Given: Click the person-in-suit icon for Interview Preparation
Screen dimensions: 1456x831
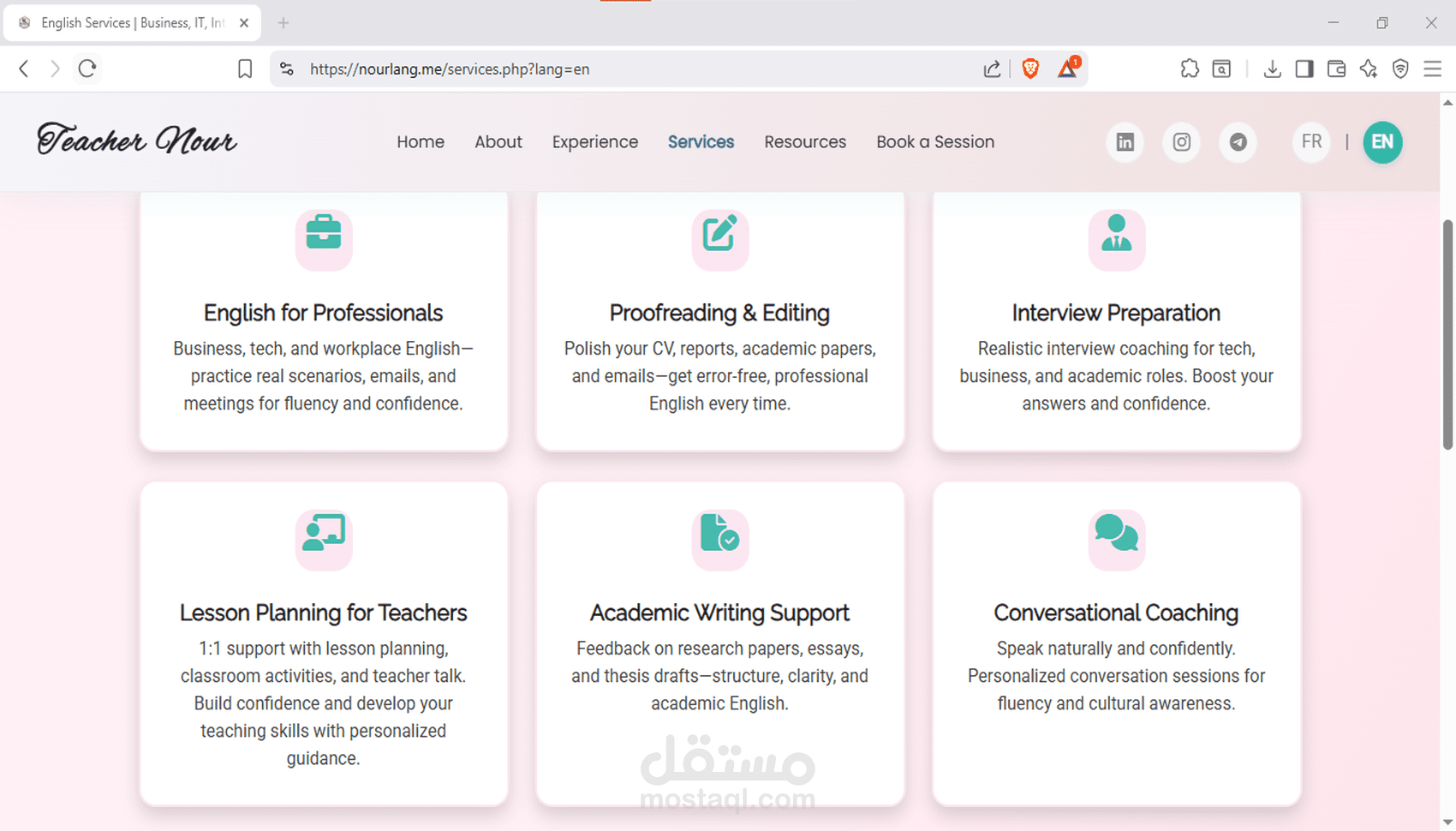Looking at the screenshot, I should click(x=1117, y=233).
